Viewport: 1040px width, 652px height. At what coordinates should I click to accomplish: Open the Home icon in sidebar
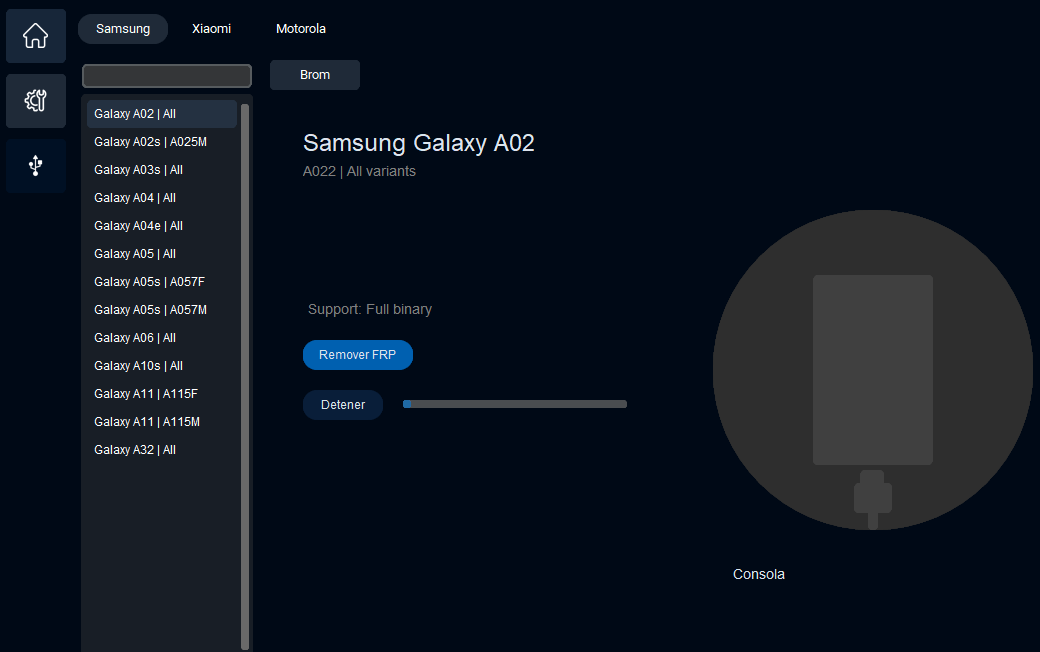point(36,36)
